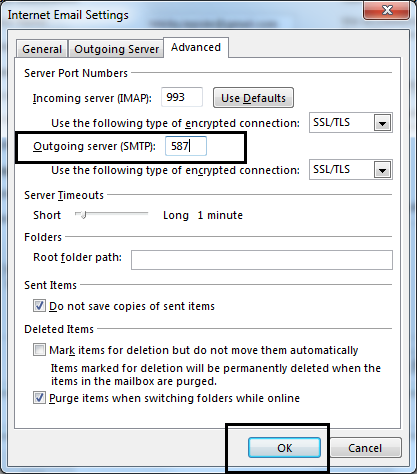This screenshot has height=474, width=417.
Task: Switch to the General tab
Action: click(x=42, y=49)
